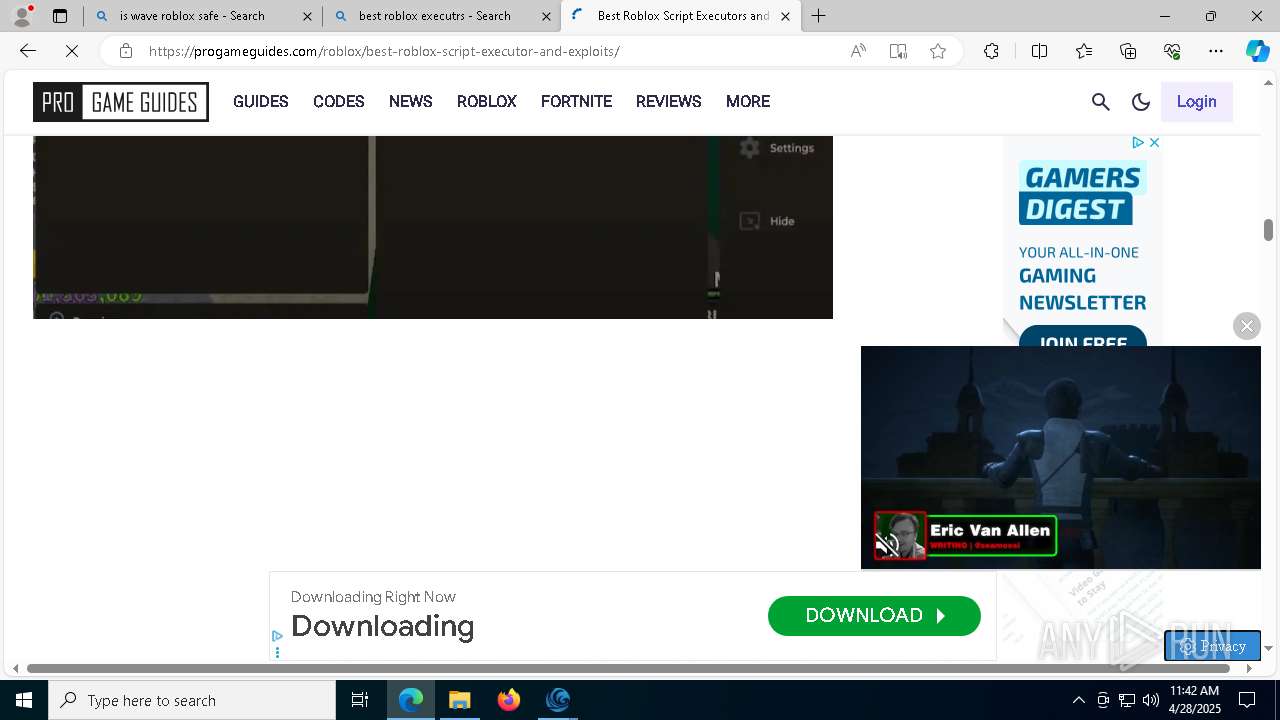Screen dimensions: 1280x720
Task: Click the horizontal scrollbar
Action: [x=628, y=668]
